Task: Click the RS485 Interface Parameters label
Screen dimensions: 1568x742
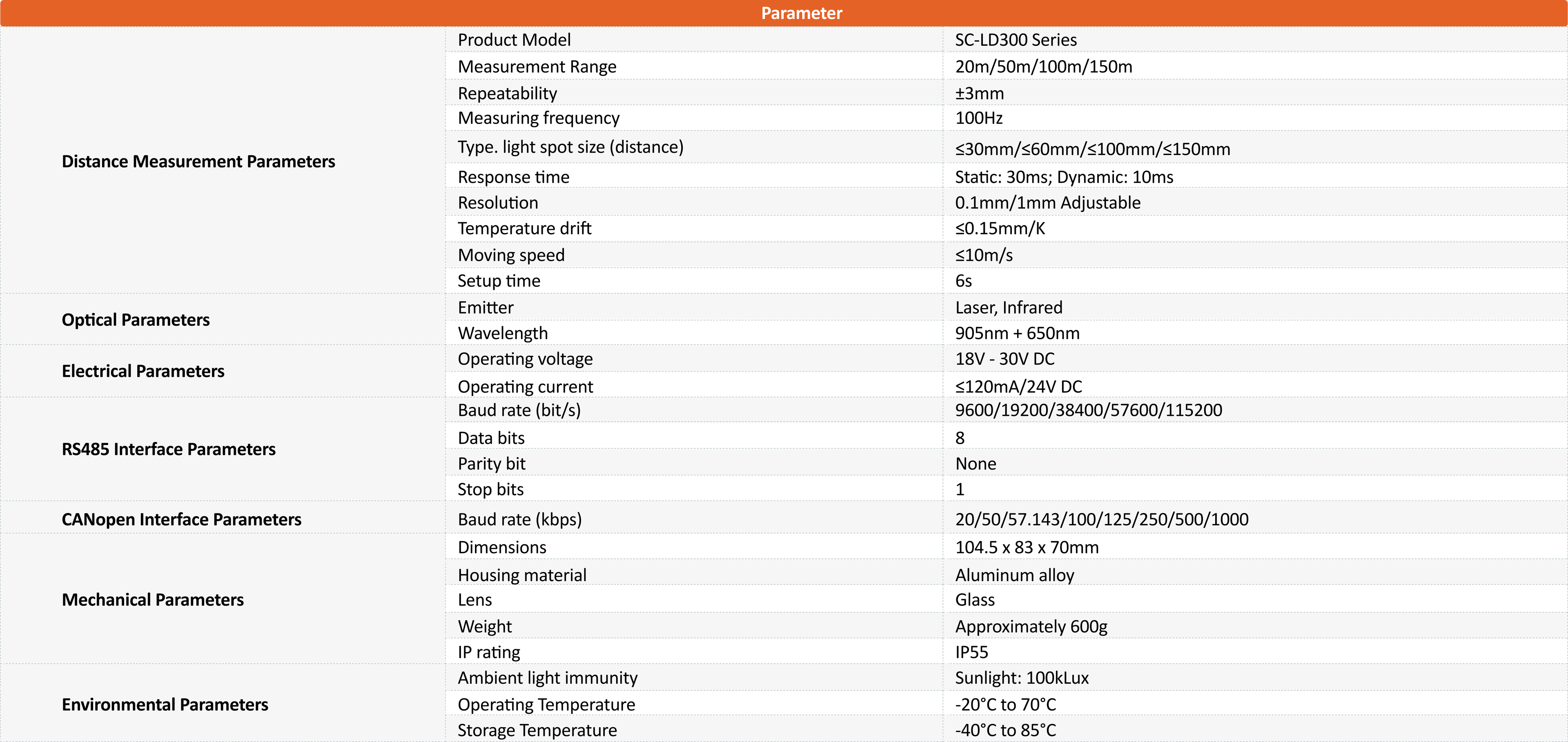Action: tap(169, 449)
